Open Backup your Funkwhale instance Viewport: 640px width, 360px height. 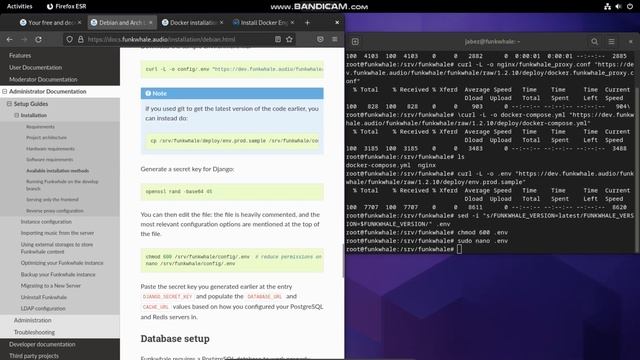(58, 274)
